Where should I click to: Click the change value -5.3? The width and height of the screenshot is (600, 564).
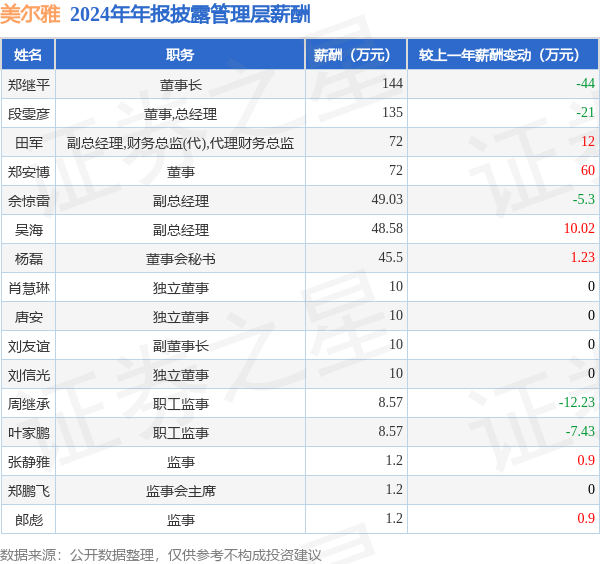tap(584, 200)
